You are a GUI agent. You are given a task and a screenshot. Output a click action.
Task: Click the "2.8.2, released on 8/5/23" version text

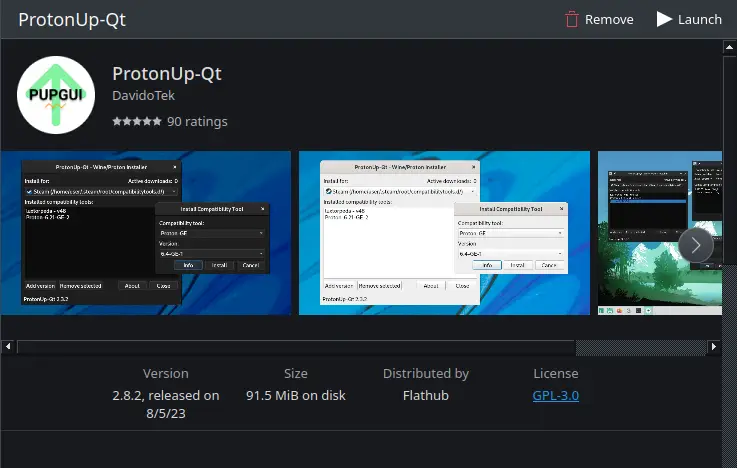click(166, 405)
